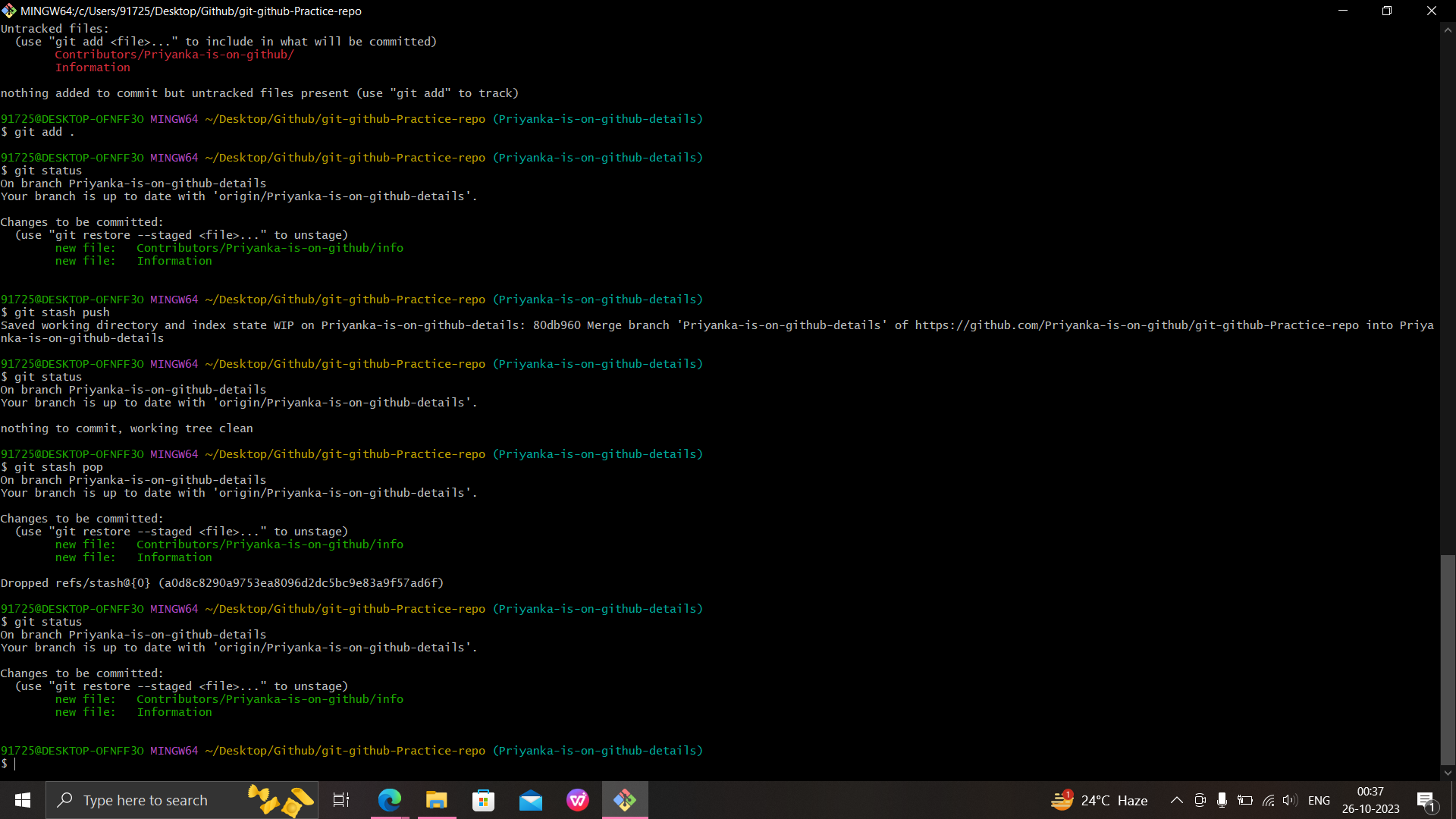This screenshot has height=819, width=1456.
Task: Toggle Wi-Fi status from system tray
Action: tap(1269, 800)
